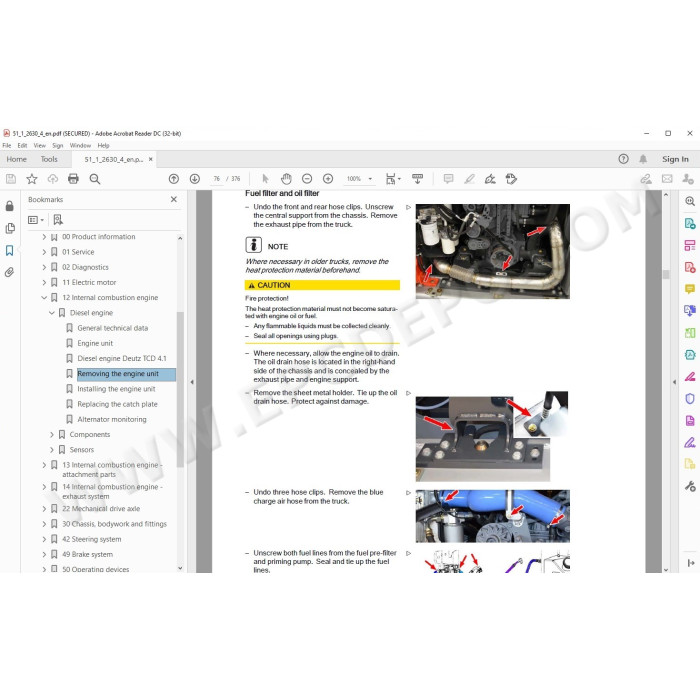Open Alternator monitoring bookmark
The width and height of the screenshot is (700, 700).
coord(112,420)
